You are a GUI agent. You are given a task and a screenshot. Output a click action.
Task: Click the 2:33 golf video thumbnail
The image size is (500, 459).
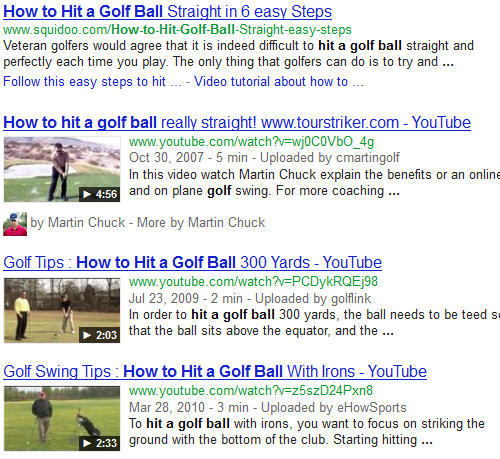62,419
